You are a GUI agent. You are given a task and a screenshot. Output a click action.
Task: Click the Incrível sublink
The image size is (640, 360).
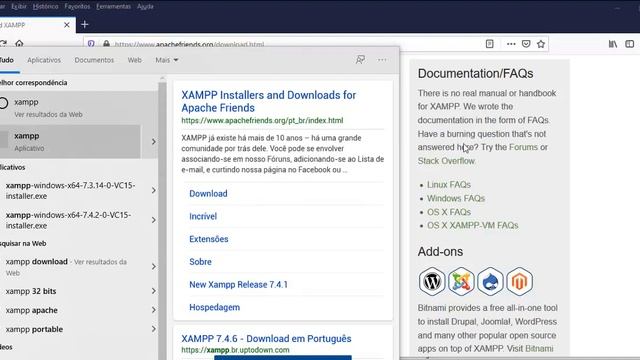[x=203, y=216]
